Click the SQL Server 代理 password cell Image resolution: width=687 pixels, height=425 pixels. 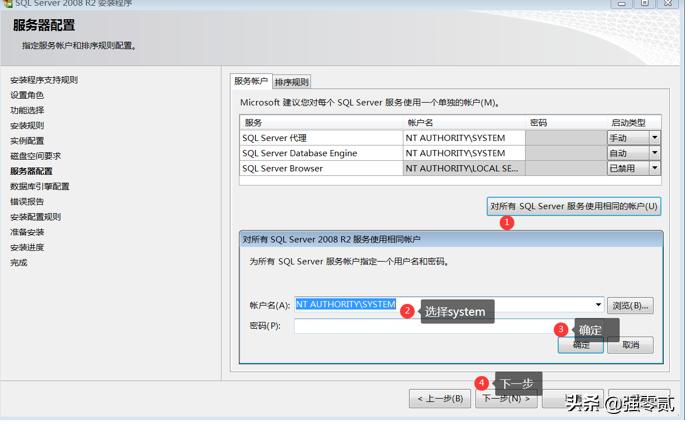click(566, 138)
